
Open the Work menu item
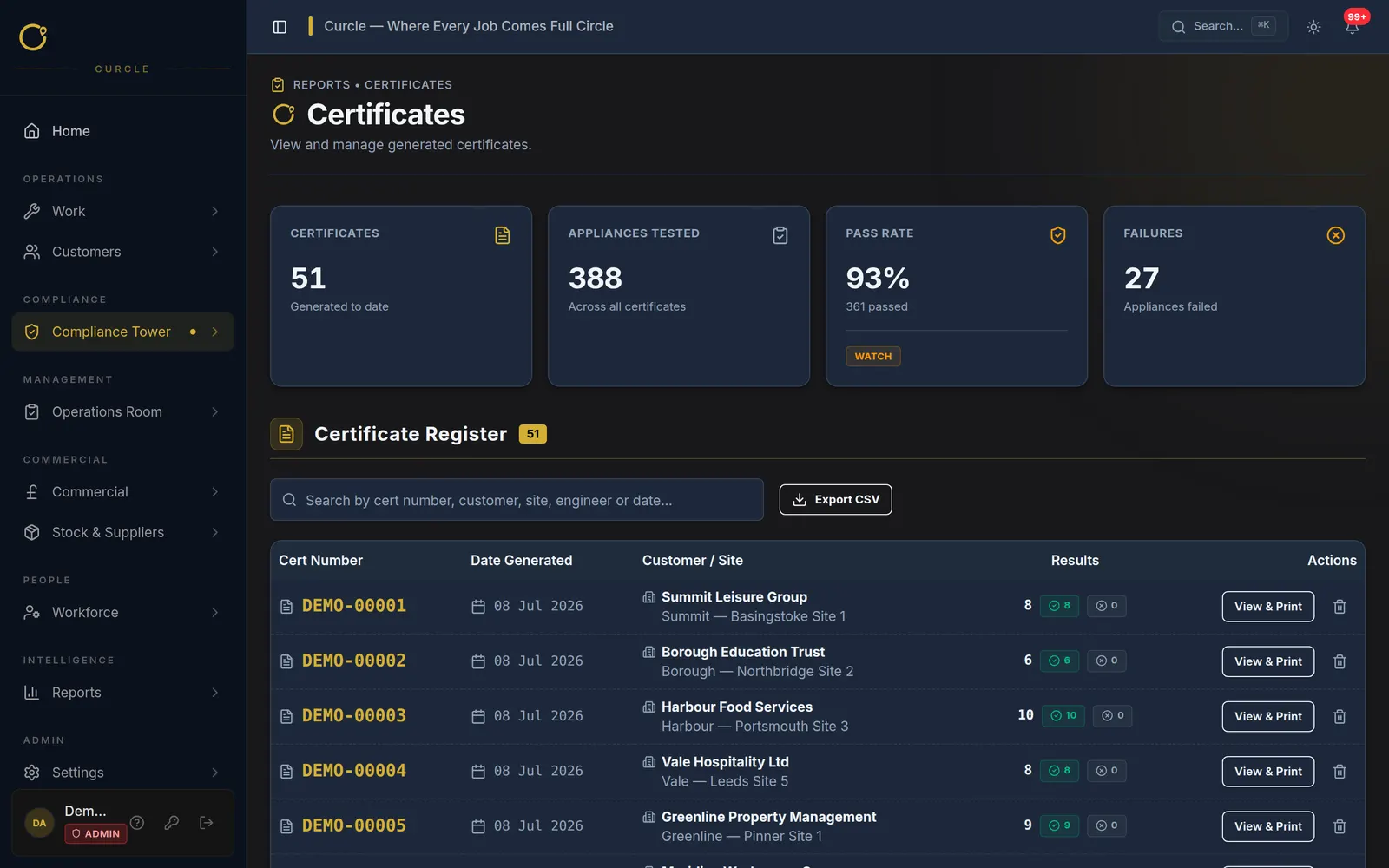tap(122, 211)
